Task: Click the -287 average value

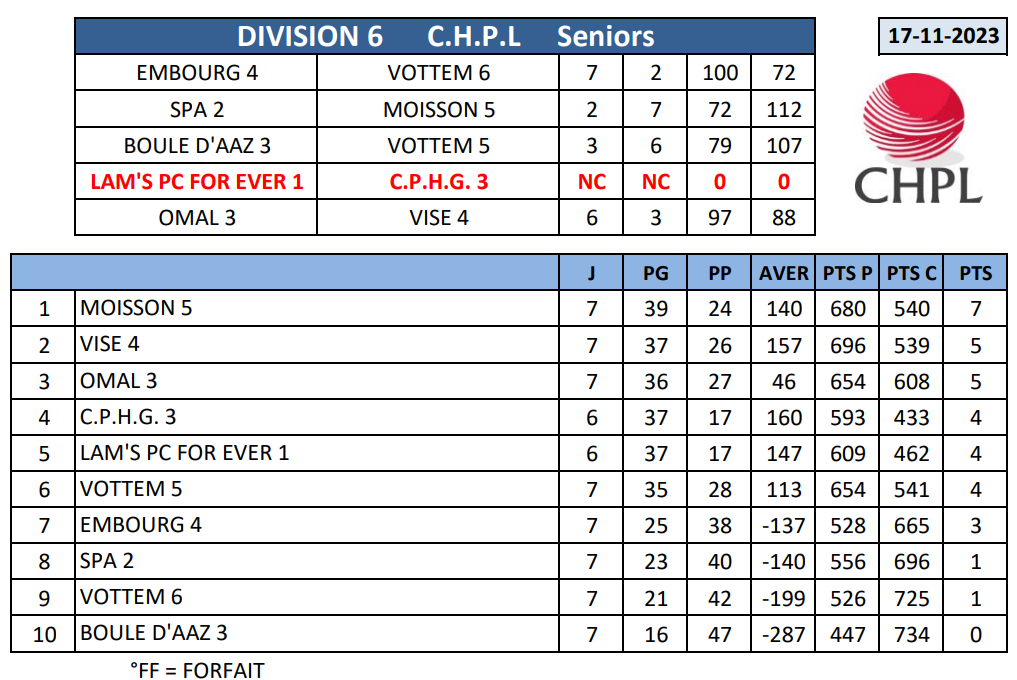Action: pyautogui.click(x=783, y=634)
